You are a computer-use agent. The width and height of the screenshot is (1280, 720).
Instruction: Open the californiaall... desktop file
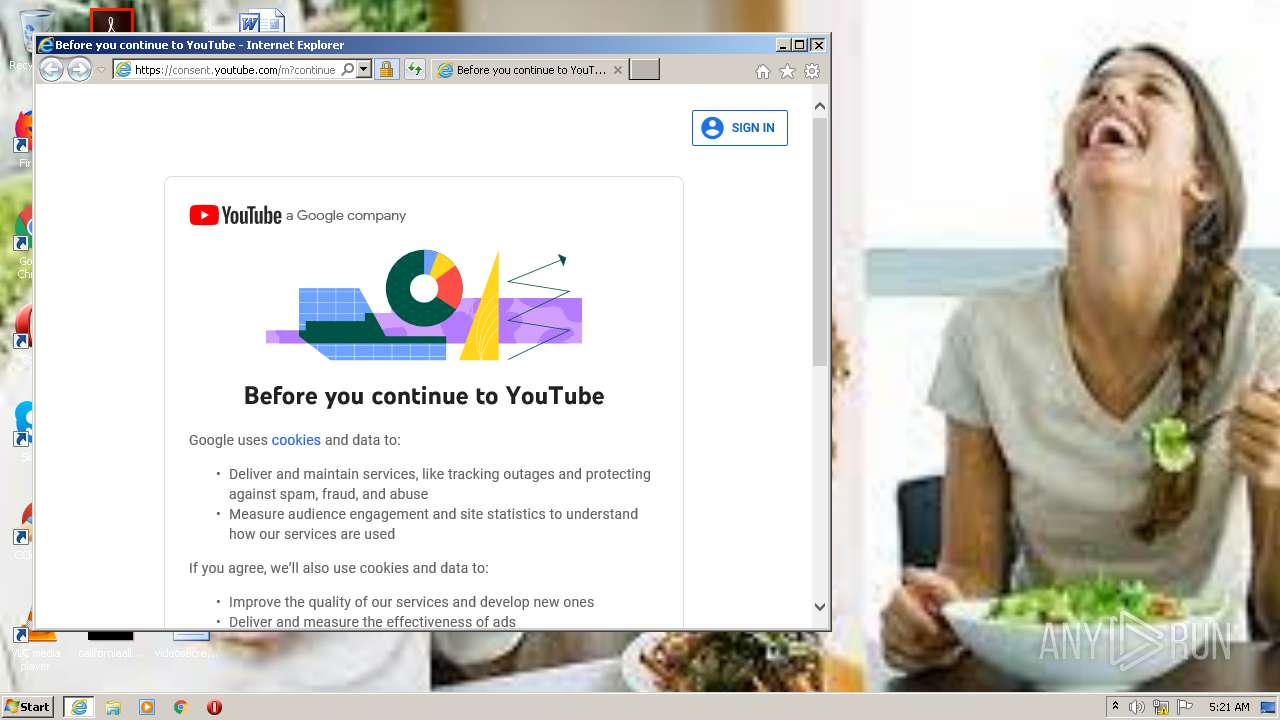pyautogui.click(x=110, y=643)
